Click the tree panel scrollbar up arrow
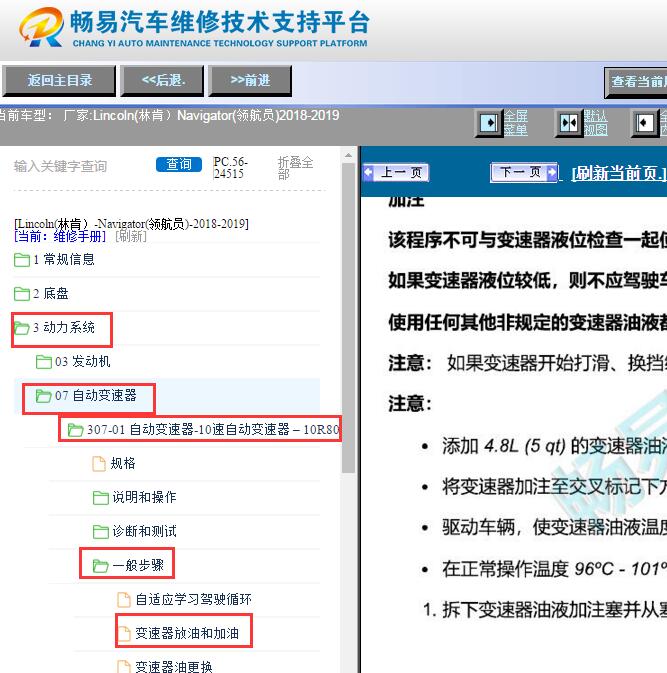Viewport: 667px width, 673px height. [x=349, y=155]
